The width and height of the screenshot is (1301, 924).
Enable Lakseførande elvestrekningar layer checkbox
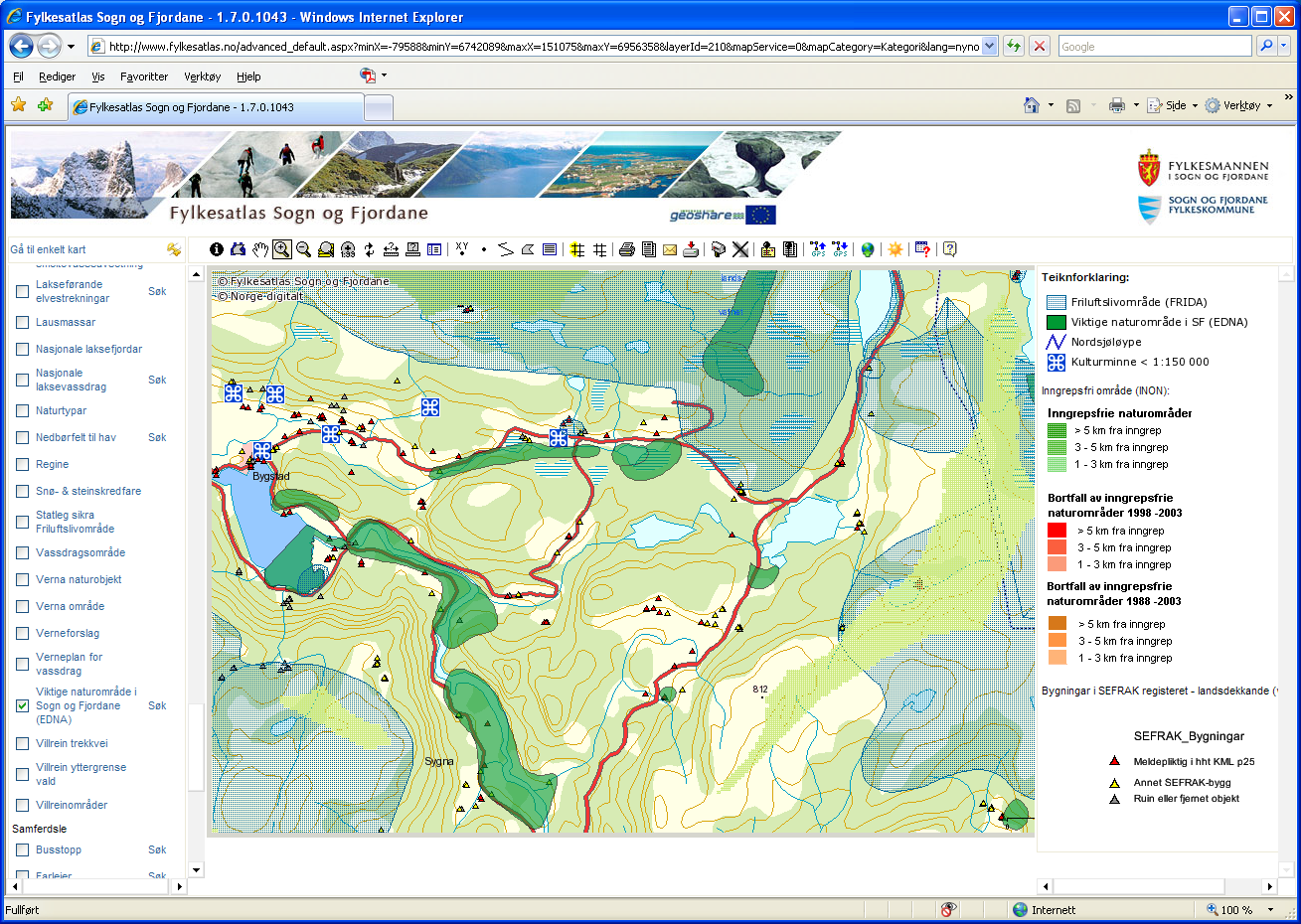[x=22, y=291]
